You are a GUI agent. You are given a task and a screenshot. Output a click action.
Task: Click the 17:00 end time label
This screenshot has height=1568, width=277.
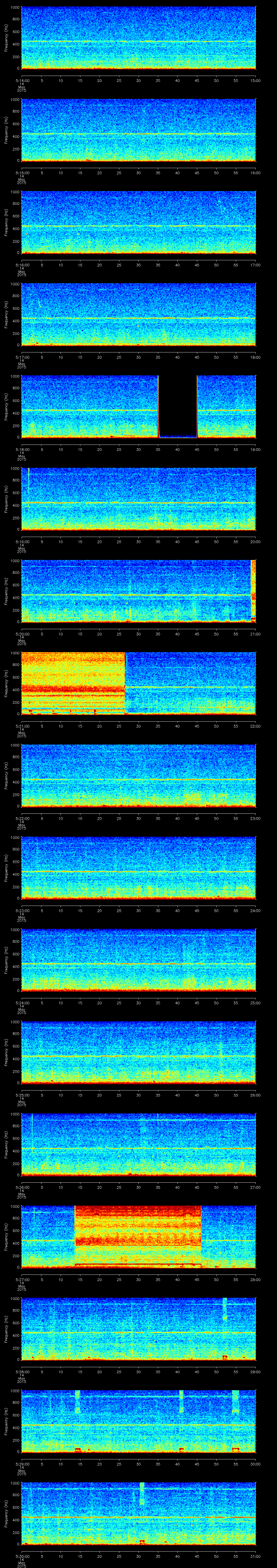[255, 265]
